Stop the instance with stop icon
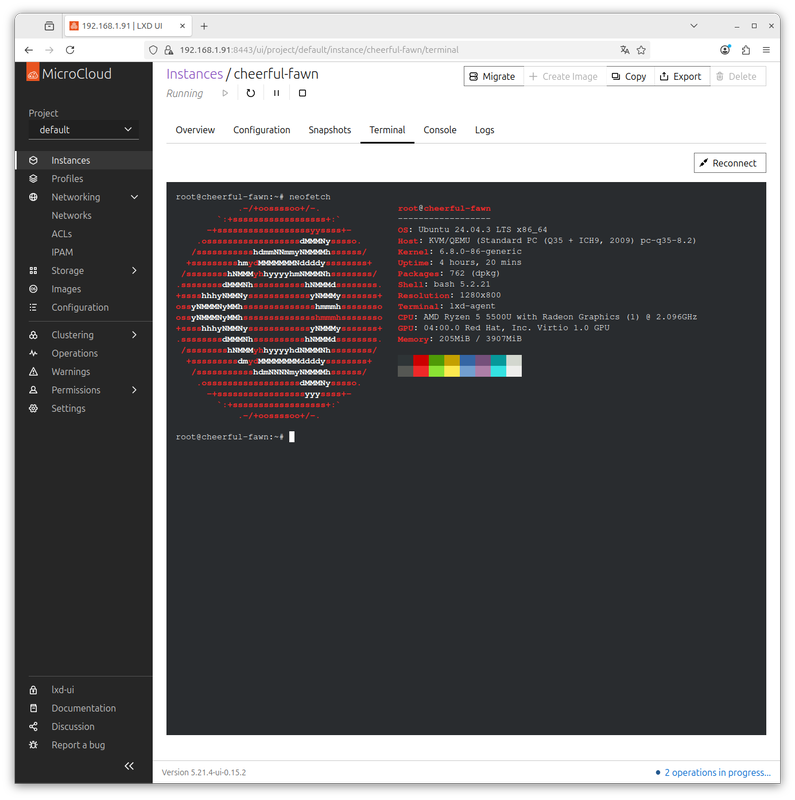 (x=302, y=93)
